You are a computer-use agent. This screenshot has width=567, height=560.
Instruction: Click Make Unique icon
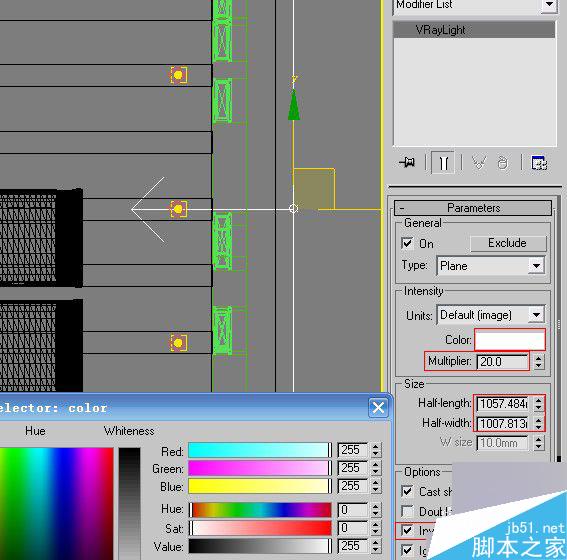[x=479, y=163]
